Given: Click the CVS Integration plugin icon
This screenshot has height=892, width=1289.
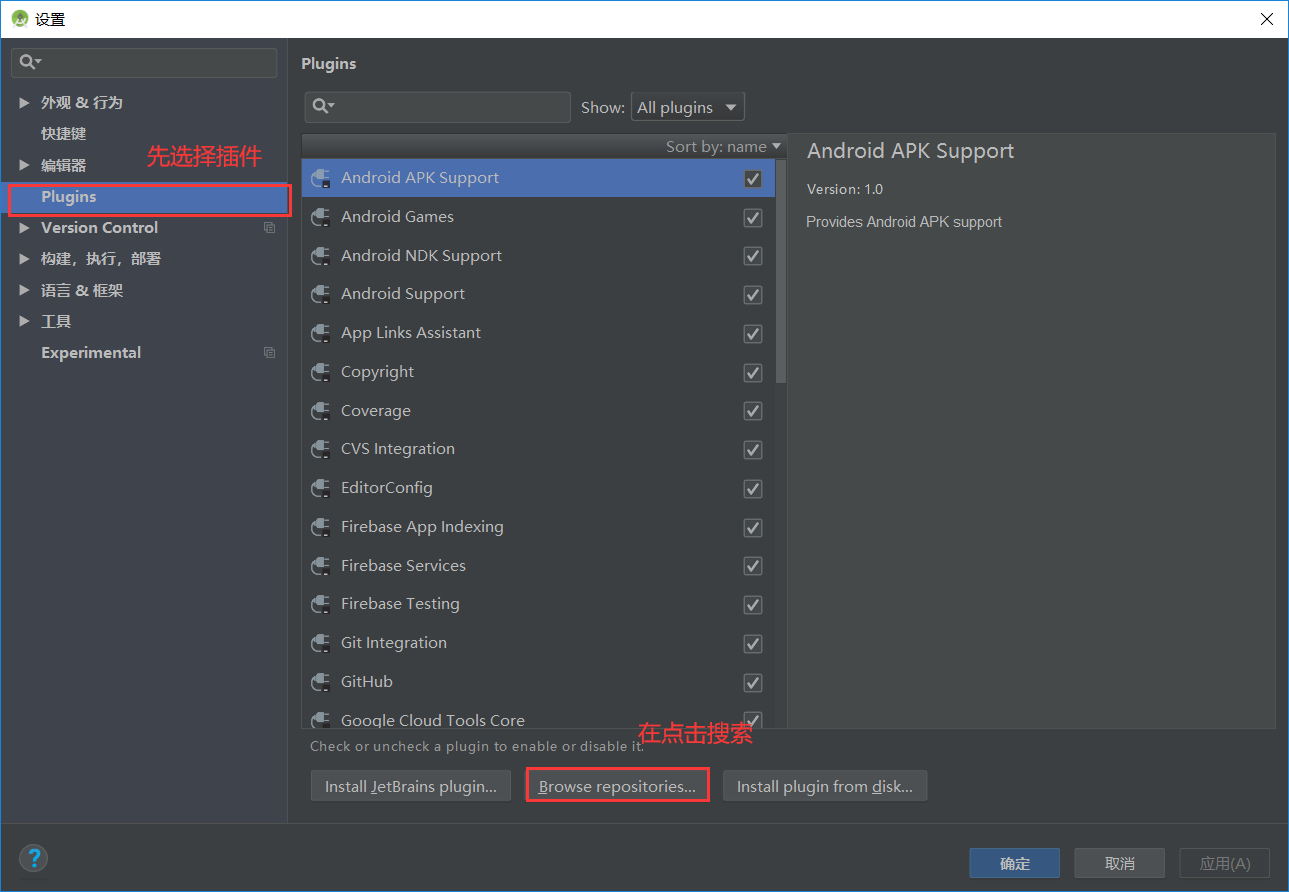Looking at the screenshot, I should click(321, 449).
